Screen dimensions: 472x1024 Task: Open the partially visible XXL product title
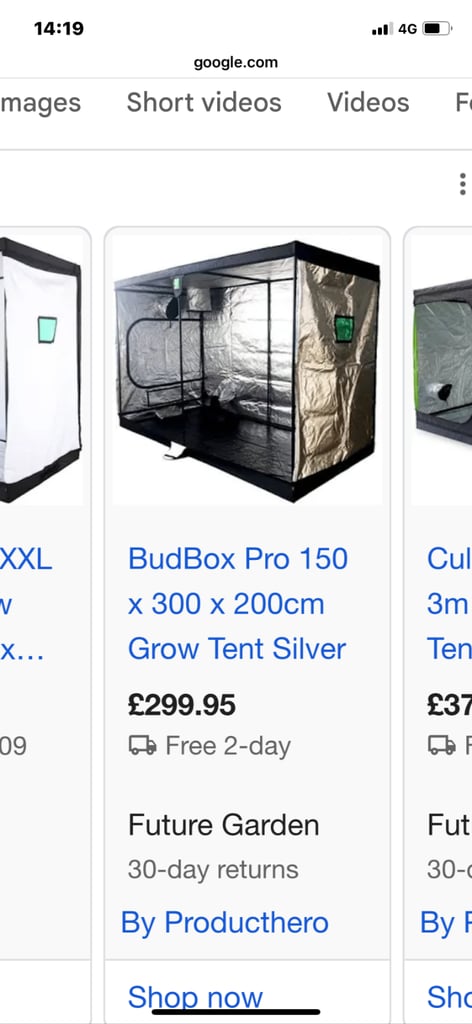25,604
